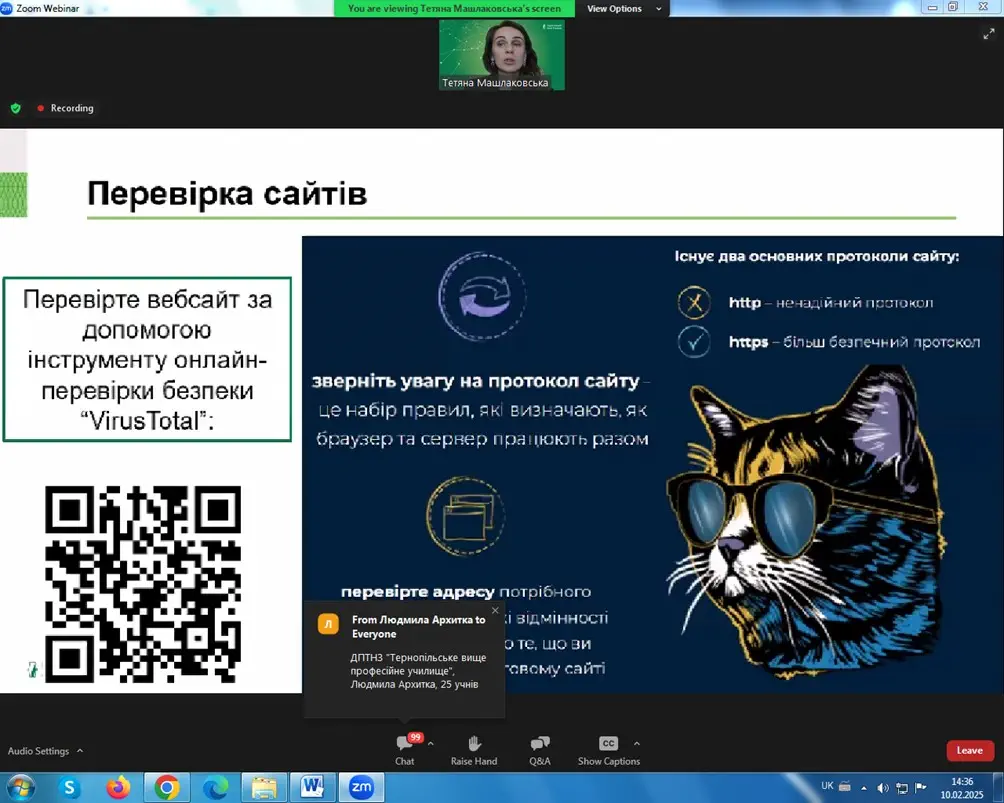Expand the Audio Settings arrow
This screenshot has height=803, width=1004.
[80, 750]
